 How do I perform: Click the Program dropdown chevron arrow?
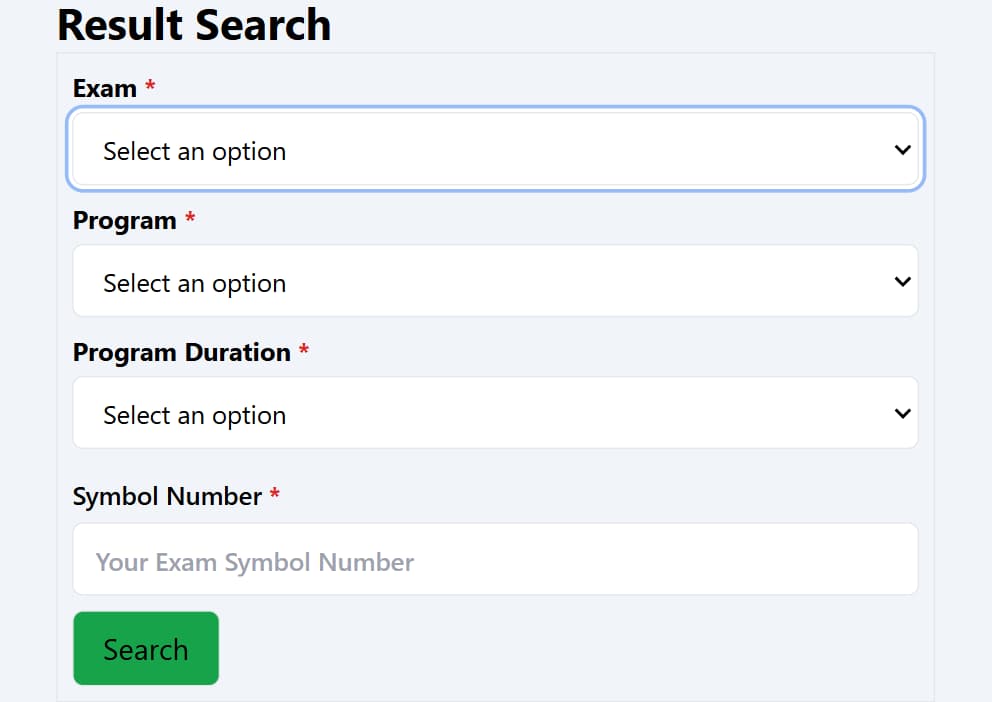click(901, 281)
